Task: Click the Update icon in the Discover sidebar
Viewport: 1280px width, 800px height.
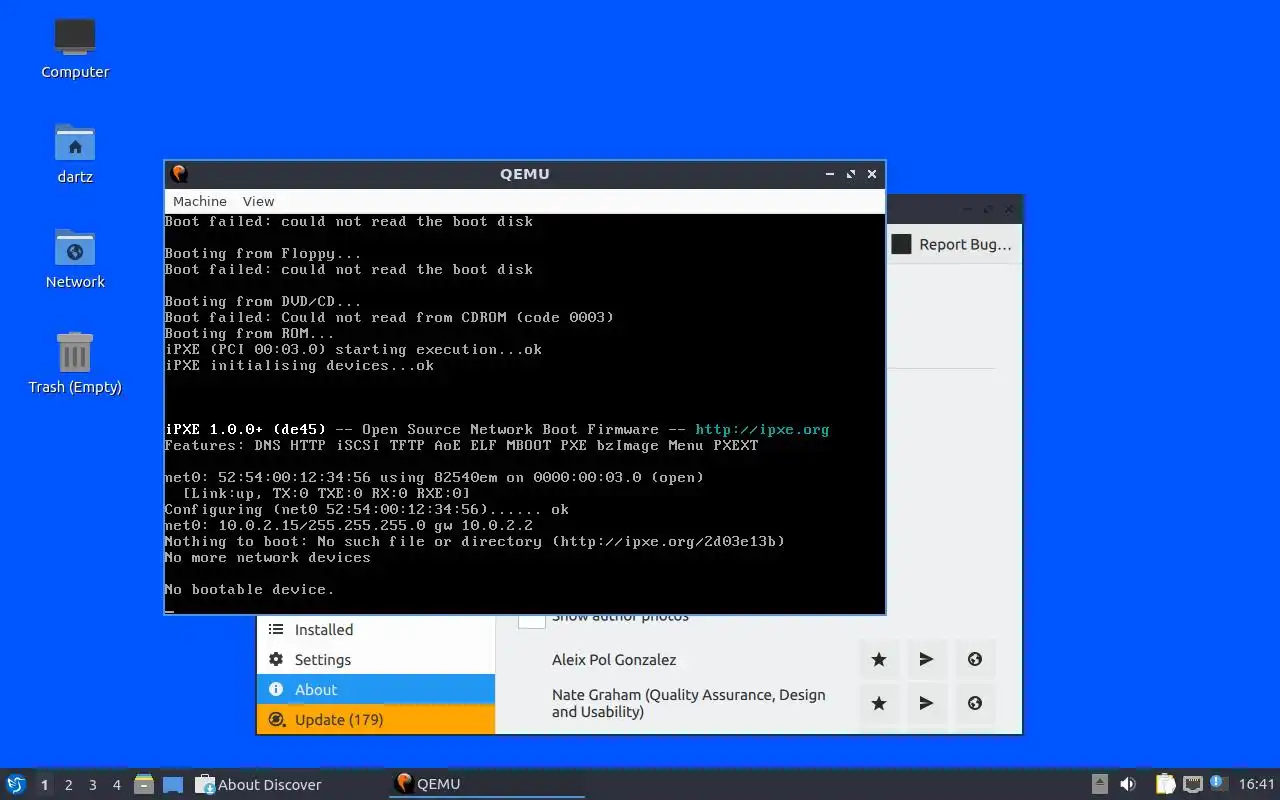Action: pyautogui.click(x=276, y=720)
